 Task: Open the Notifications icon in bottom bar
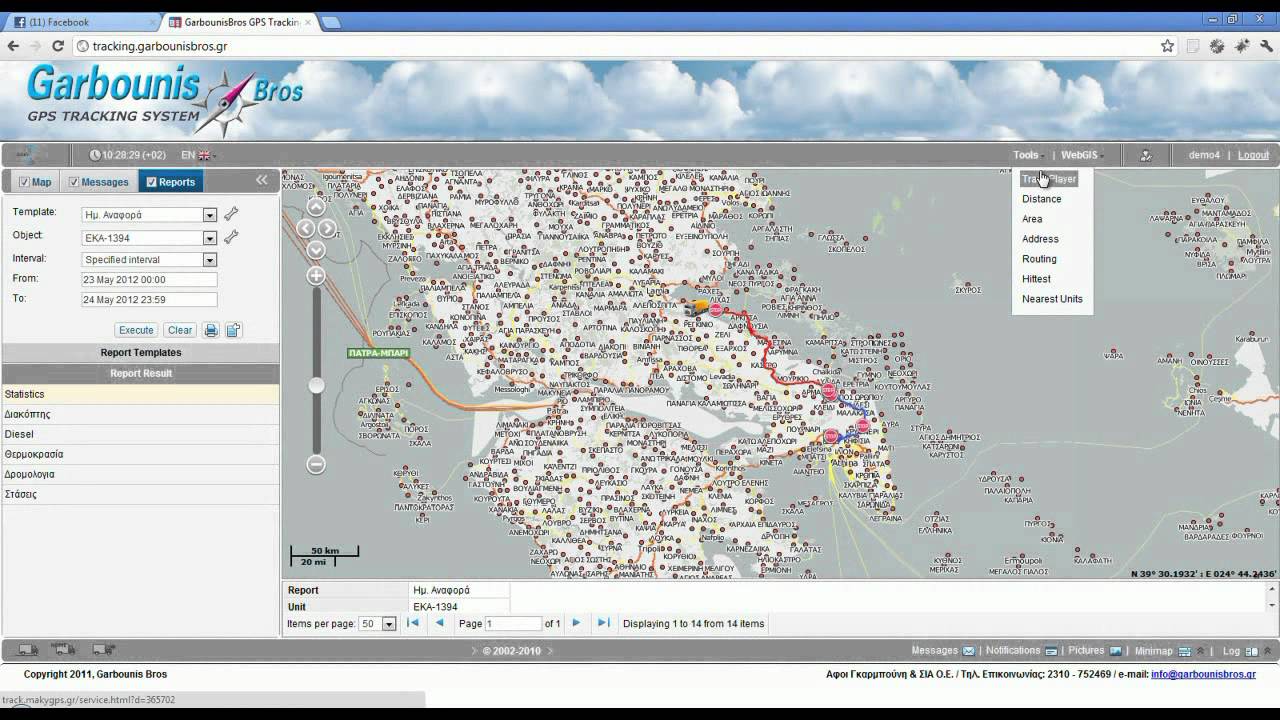(x=1050, y=651)
